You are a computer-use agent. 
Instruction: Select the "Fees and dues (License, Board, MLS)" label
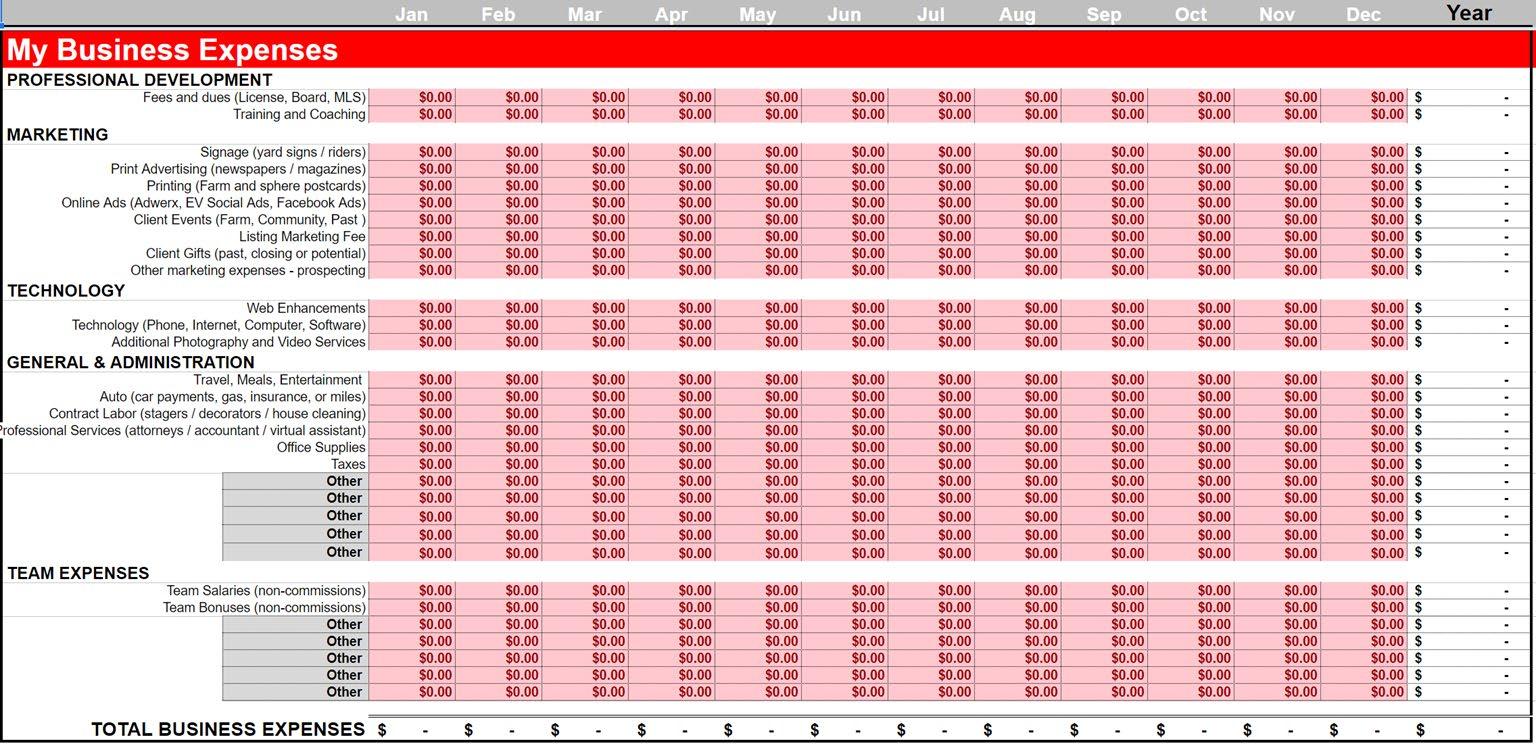[x=255, y=98]
